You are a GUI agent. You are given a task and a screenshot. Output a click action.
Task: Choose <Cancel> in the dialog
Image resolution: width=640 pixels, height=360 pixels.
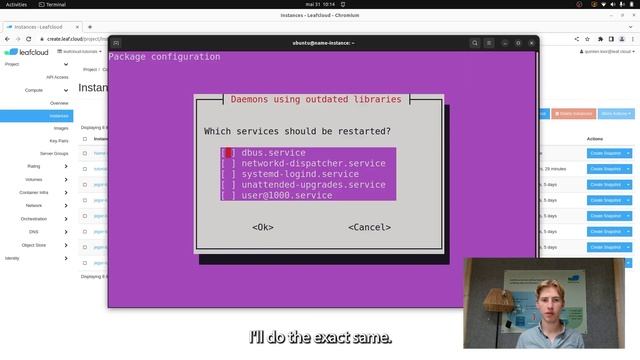point(369,227)
